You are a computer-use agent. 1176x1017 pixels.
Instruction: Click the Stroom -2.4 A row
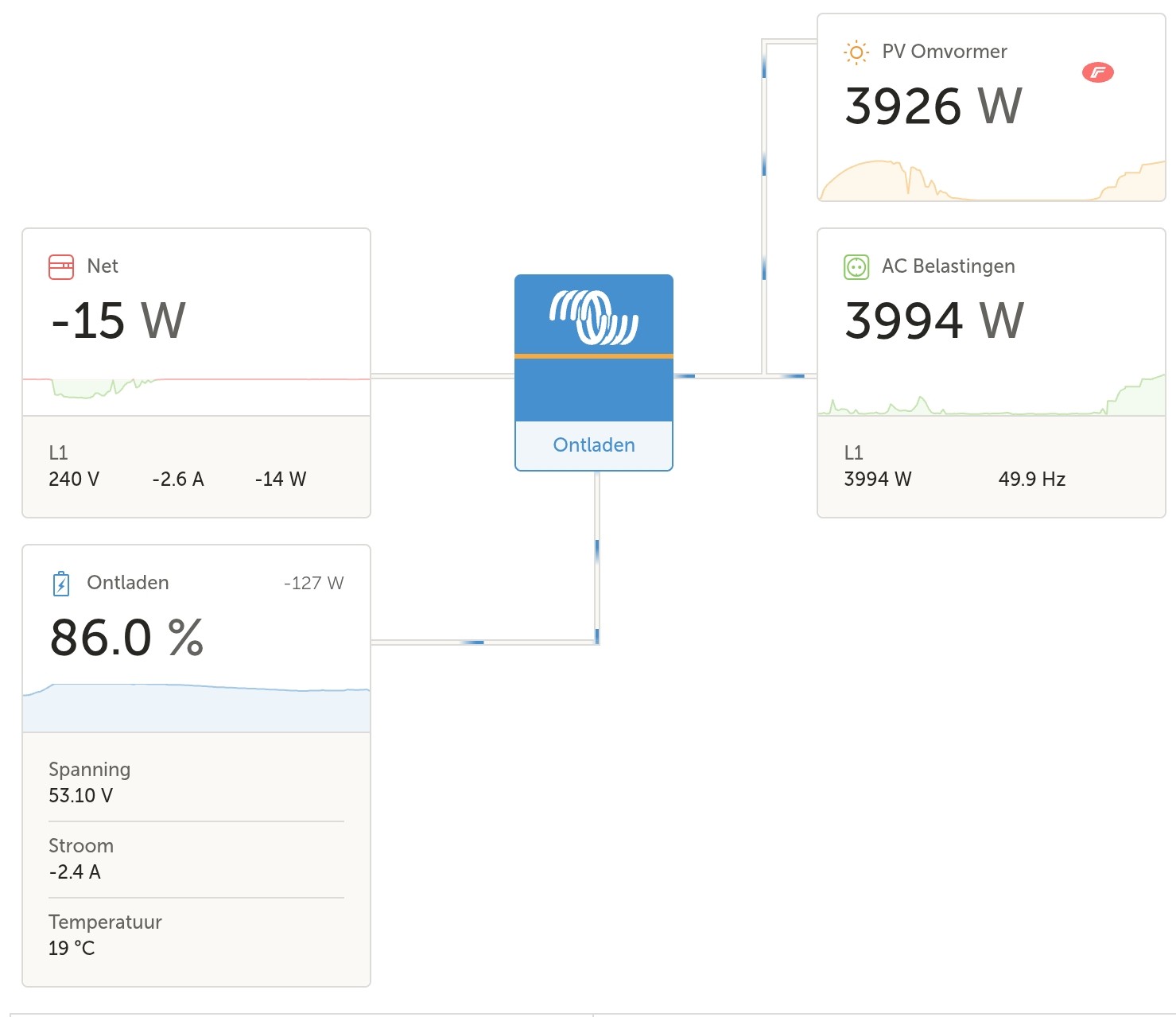(x=196, y=859)
